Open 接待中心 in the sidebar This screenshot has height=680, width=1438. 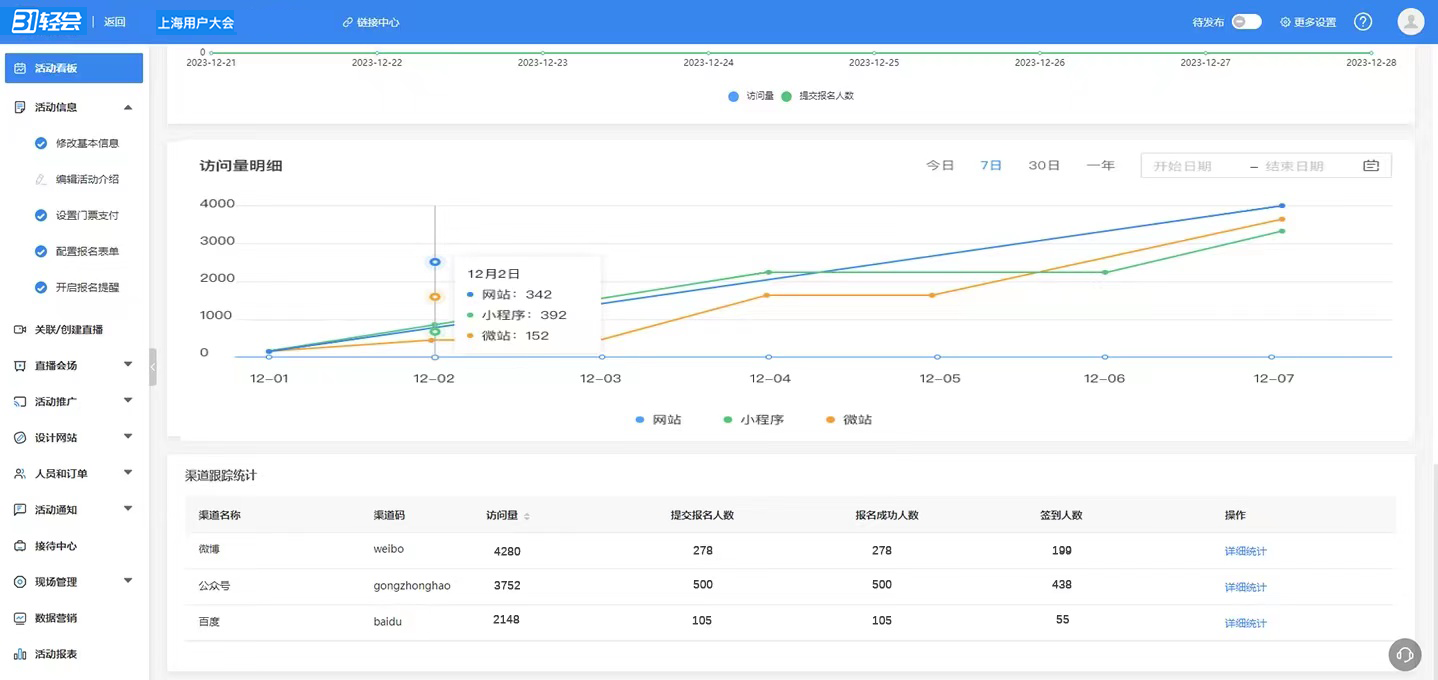56,546
